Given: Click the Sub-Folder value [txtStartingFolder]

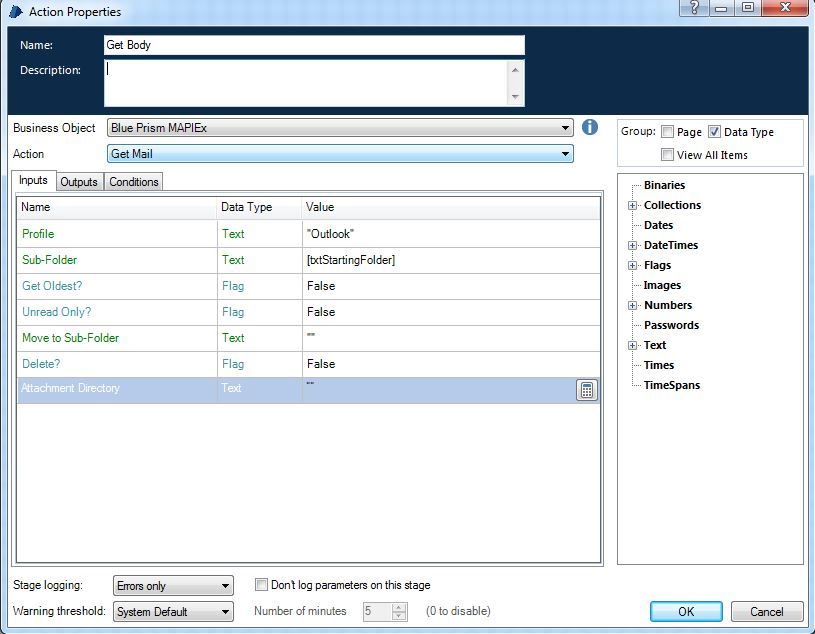Looking at the screenshot, I should click(x=451, y=260).
